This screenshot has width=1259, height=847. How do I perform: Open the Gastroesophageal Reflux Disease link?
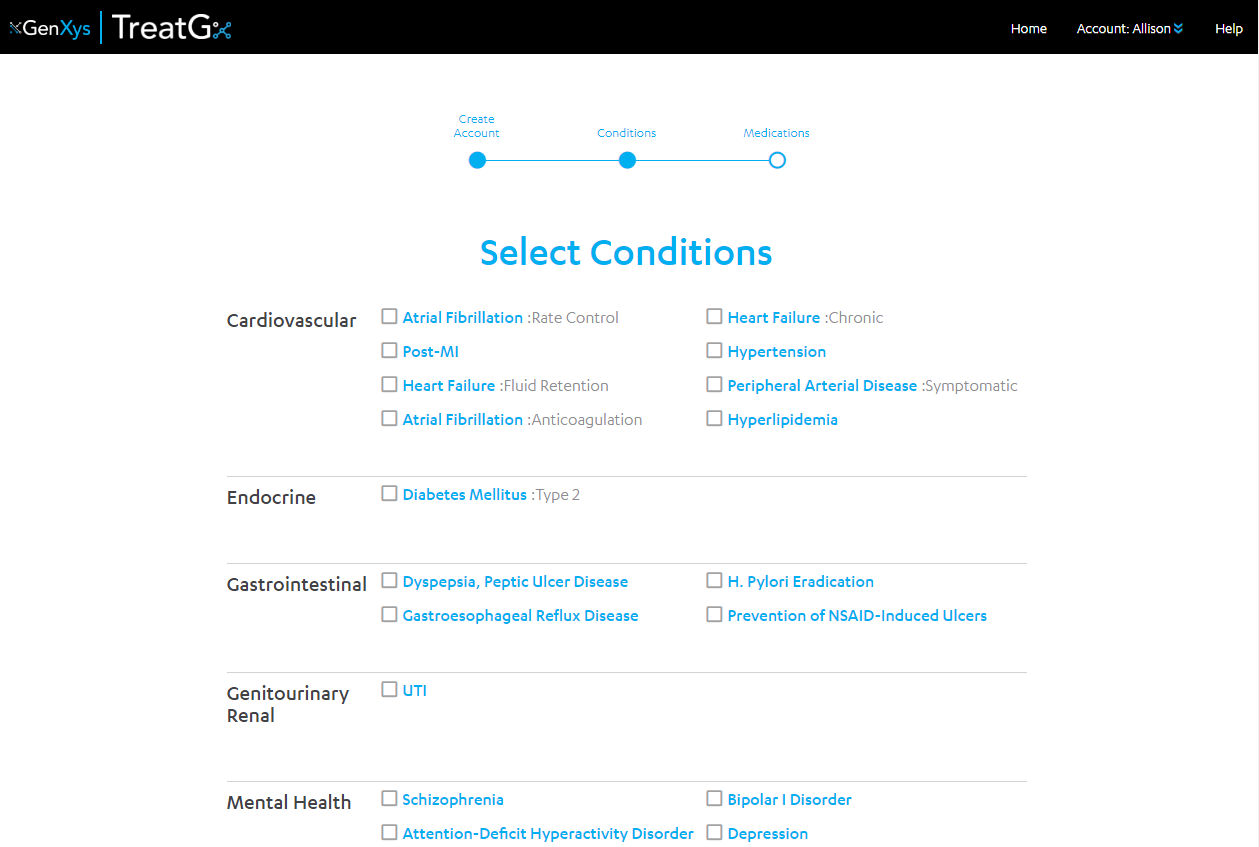pyautogui.click(x=520, y=616)
